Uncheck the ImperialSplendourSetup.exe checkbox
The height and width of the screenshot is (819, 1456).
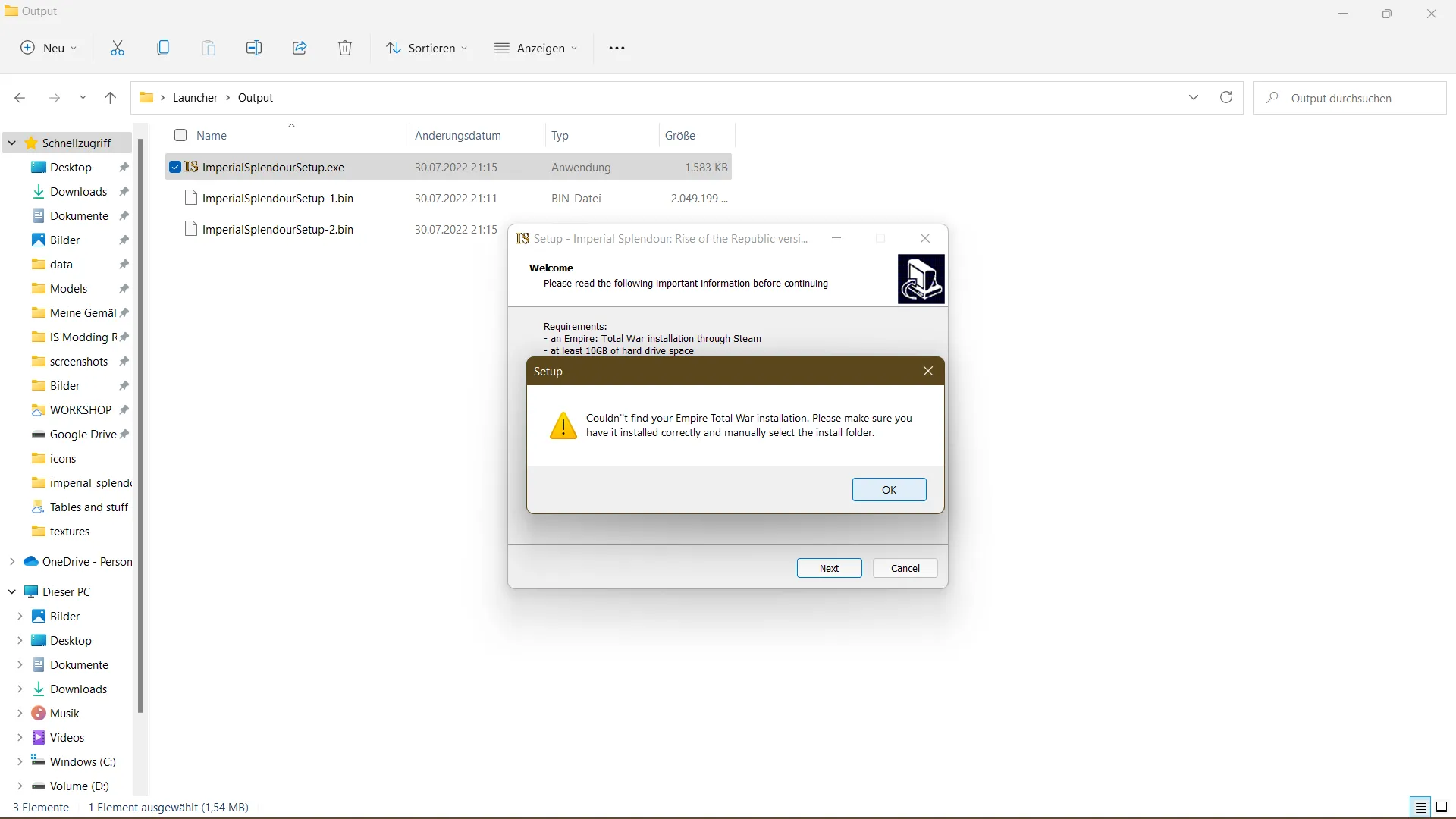pyautogui.click(x=175, y=167)
